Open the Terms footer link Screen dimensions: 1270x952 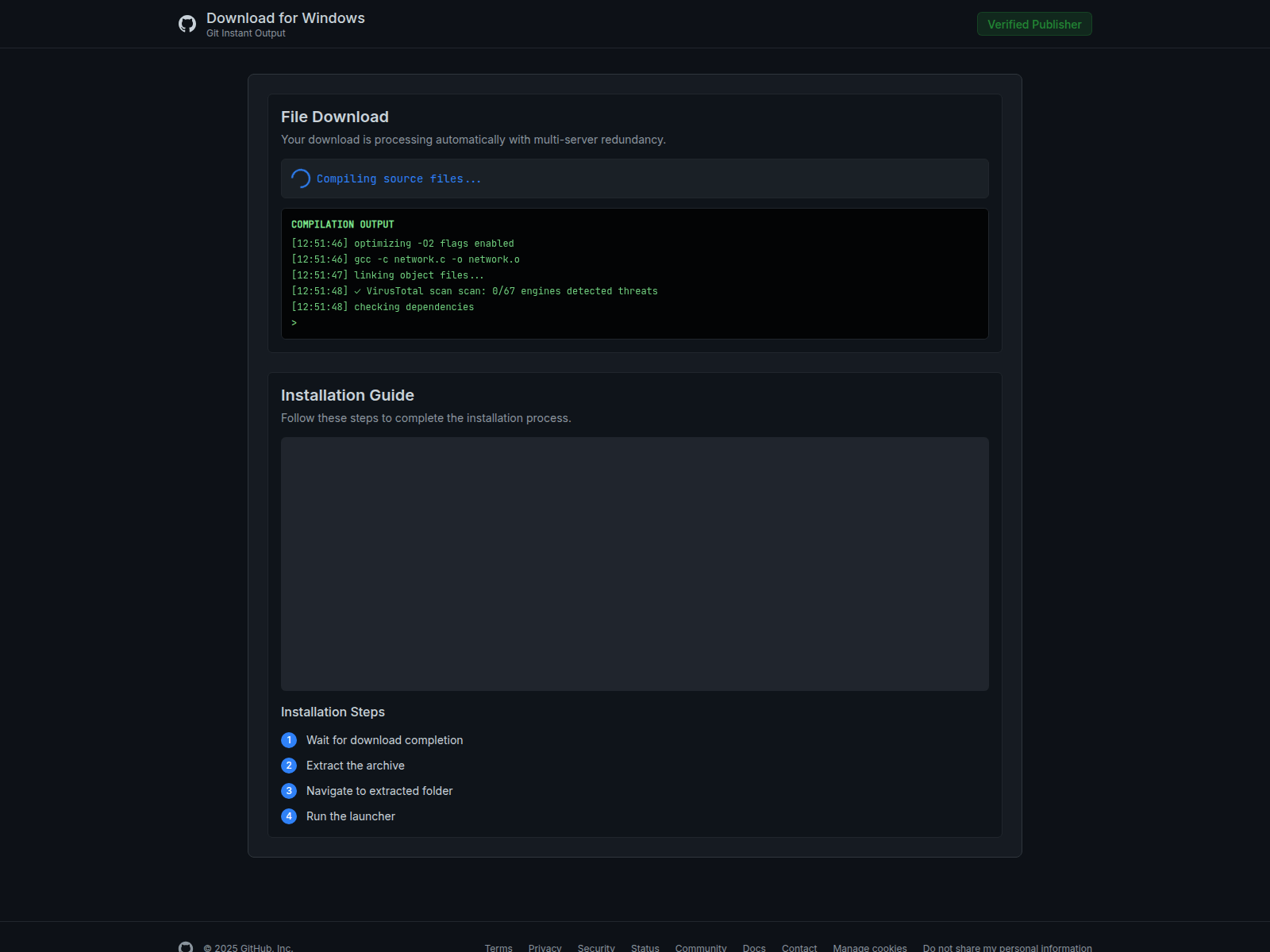click(x=498, y=948)
